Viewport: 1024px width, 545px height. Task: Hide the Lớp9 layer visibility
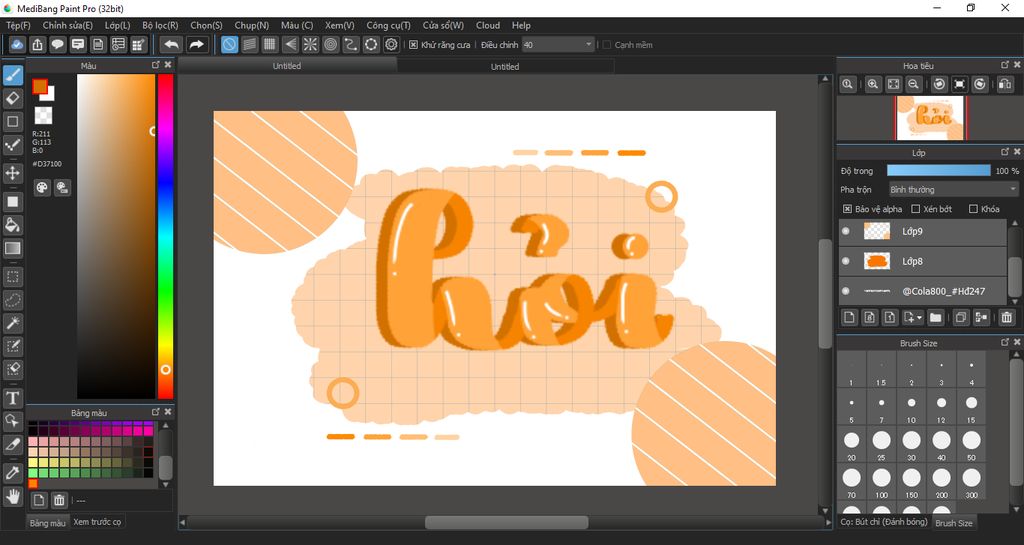[x=846, y=231]
